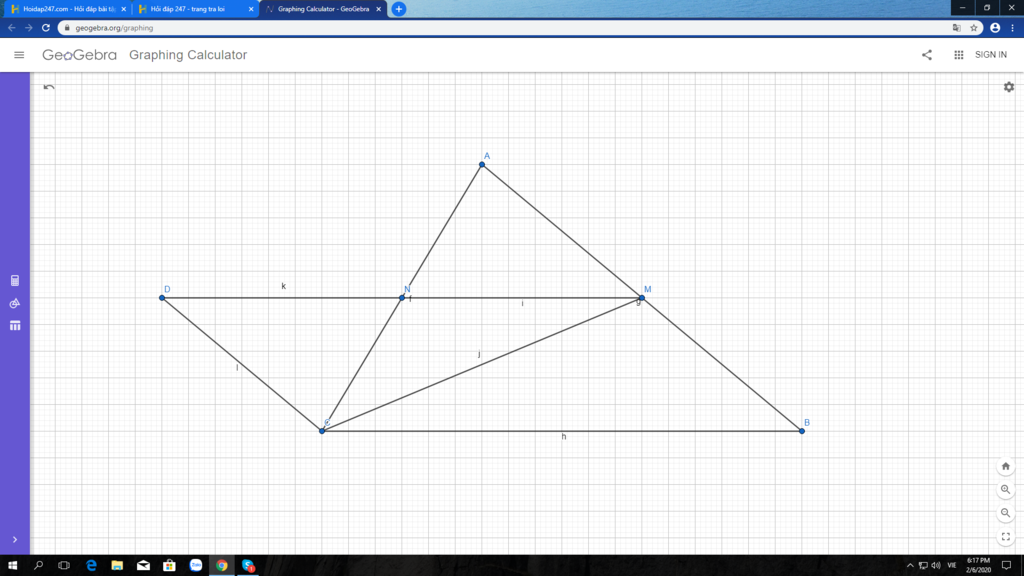
Task: Open the Windows notification center
Action: tap(1006, 566)
